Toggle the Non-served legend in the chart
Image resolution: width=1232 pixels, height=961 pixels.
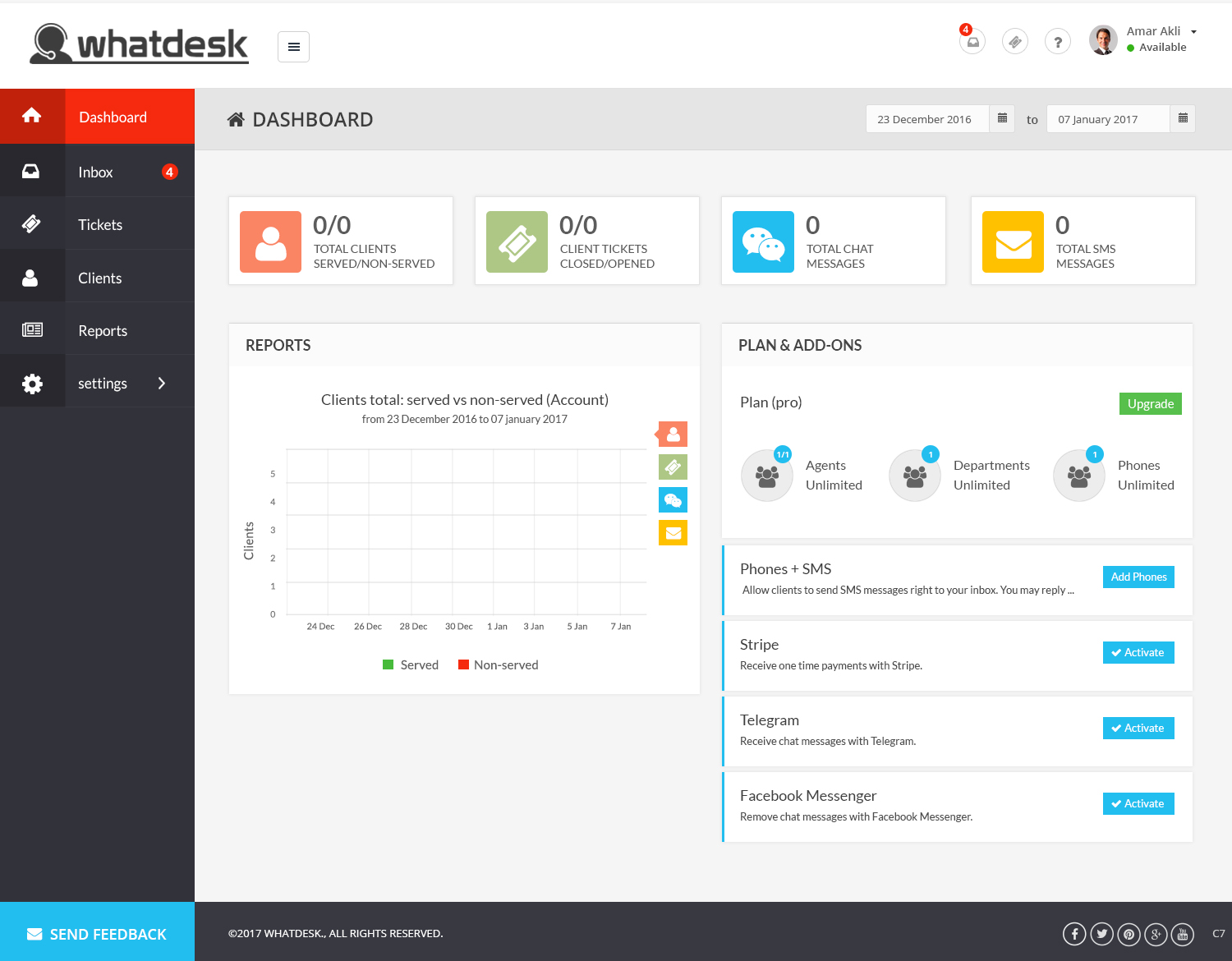(498, 664)
